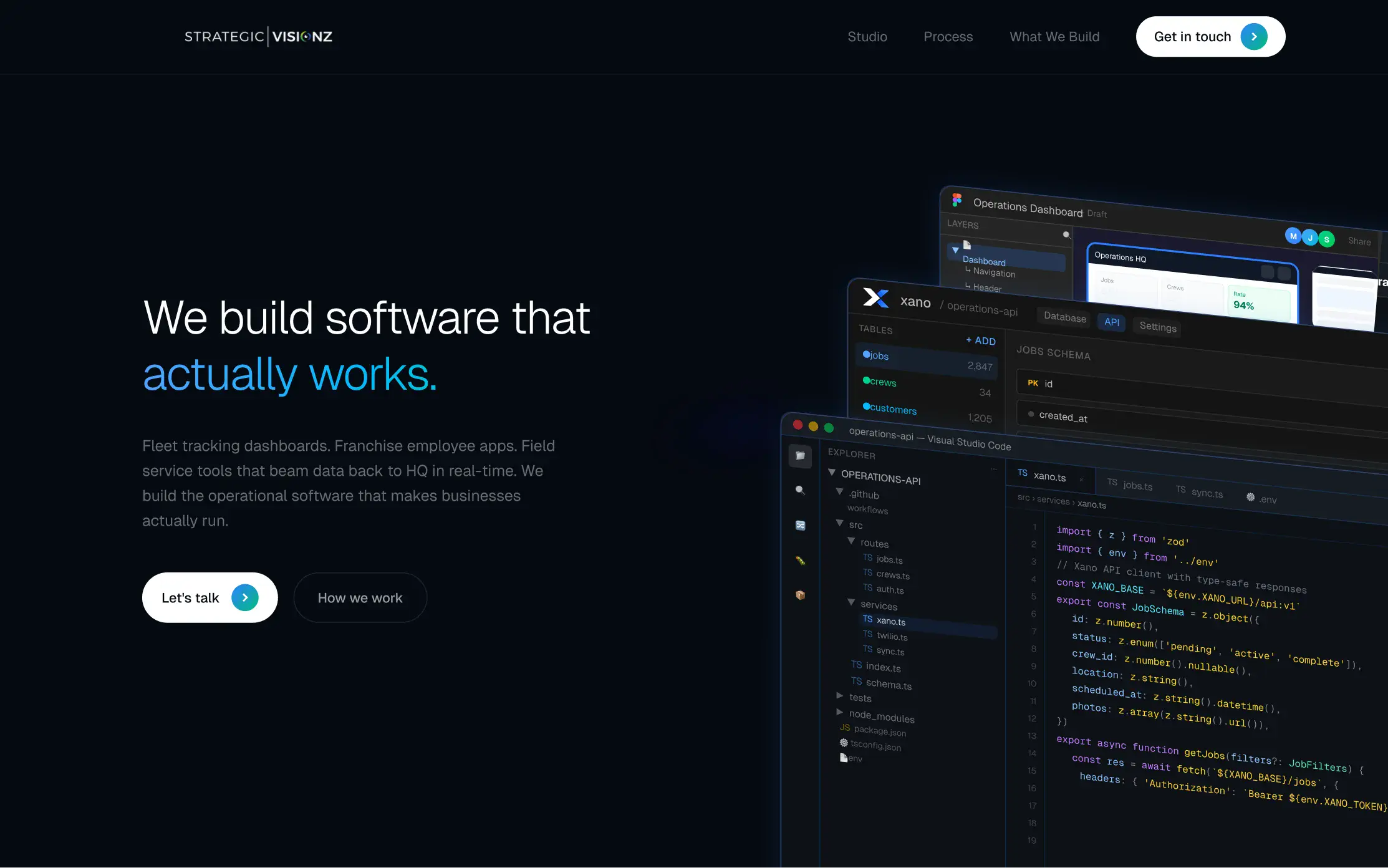Expand the tests folder in Explorer

(x=839, y=698)
